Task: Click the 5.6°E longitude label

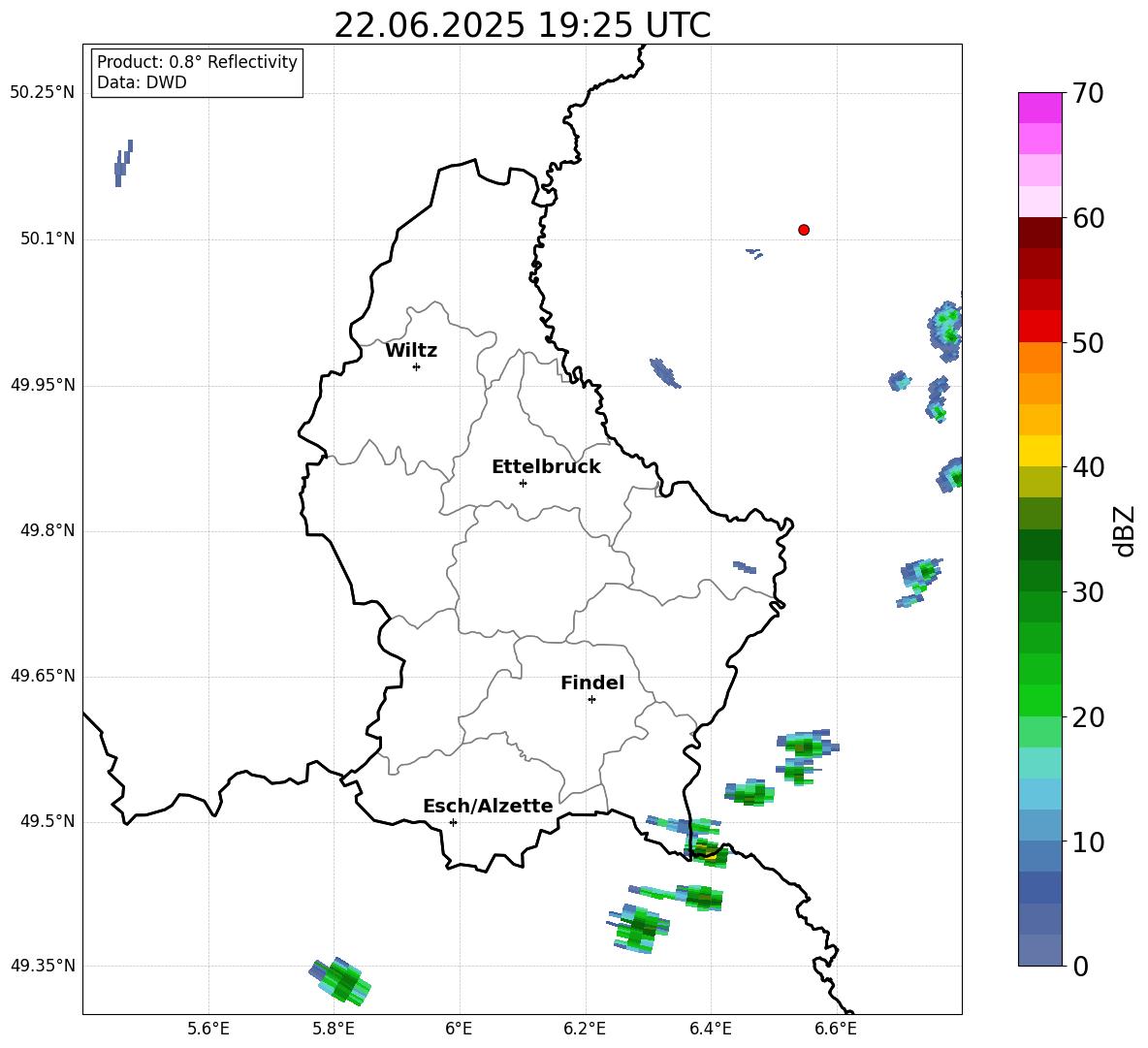Action: (x=208, y=1029)
